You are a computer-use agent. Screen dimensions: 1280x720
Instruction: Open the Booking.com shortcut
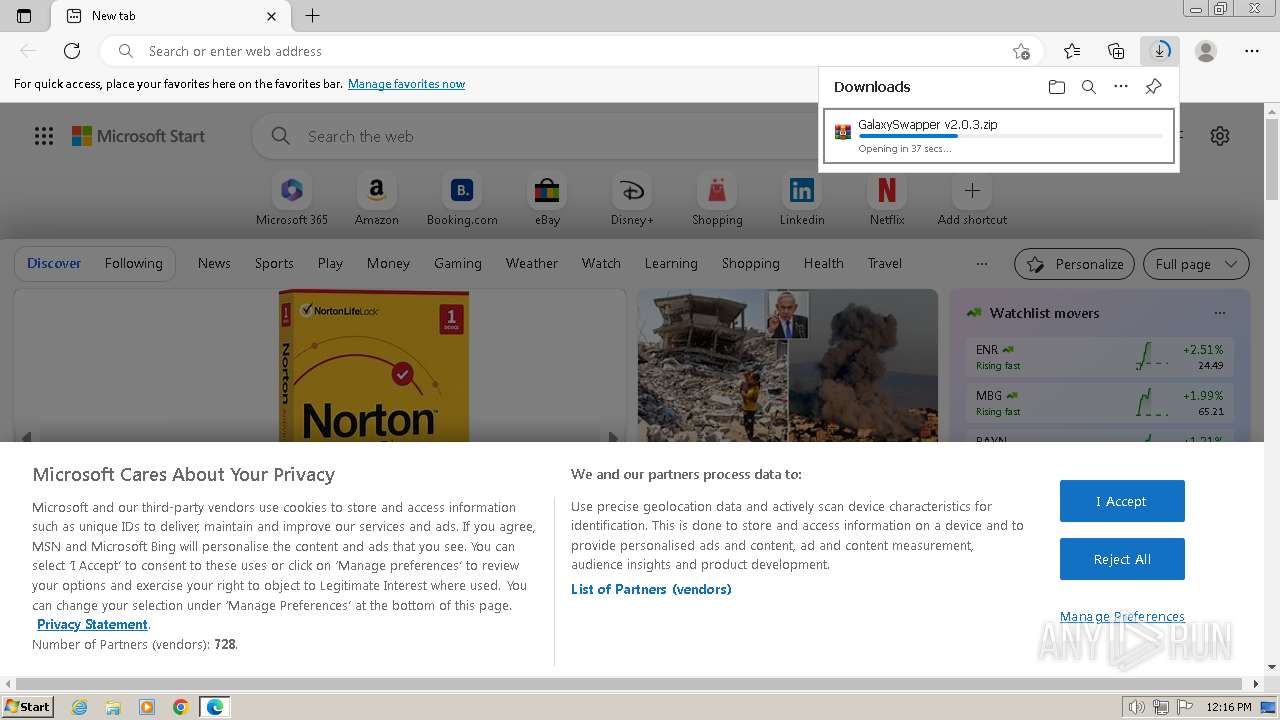click(x=462, y=199)
